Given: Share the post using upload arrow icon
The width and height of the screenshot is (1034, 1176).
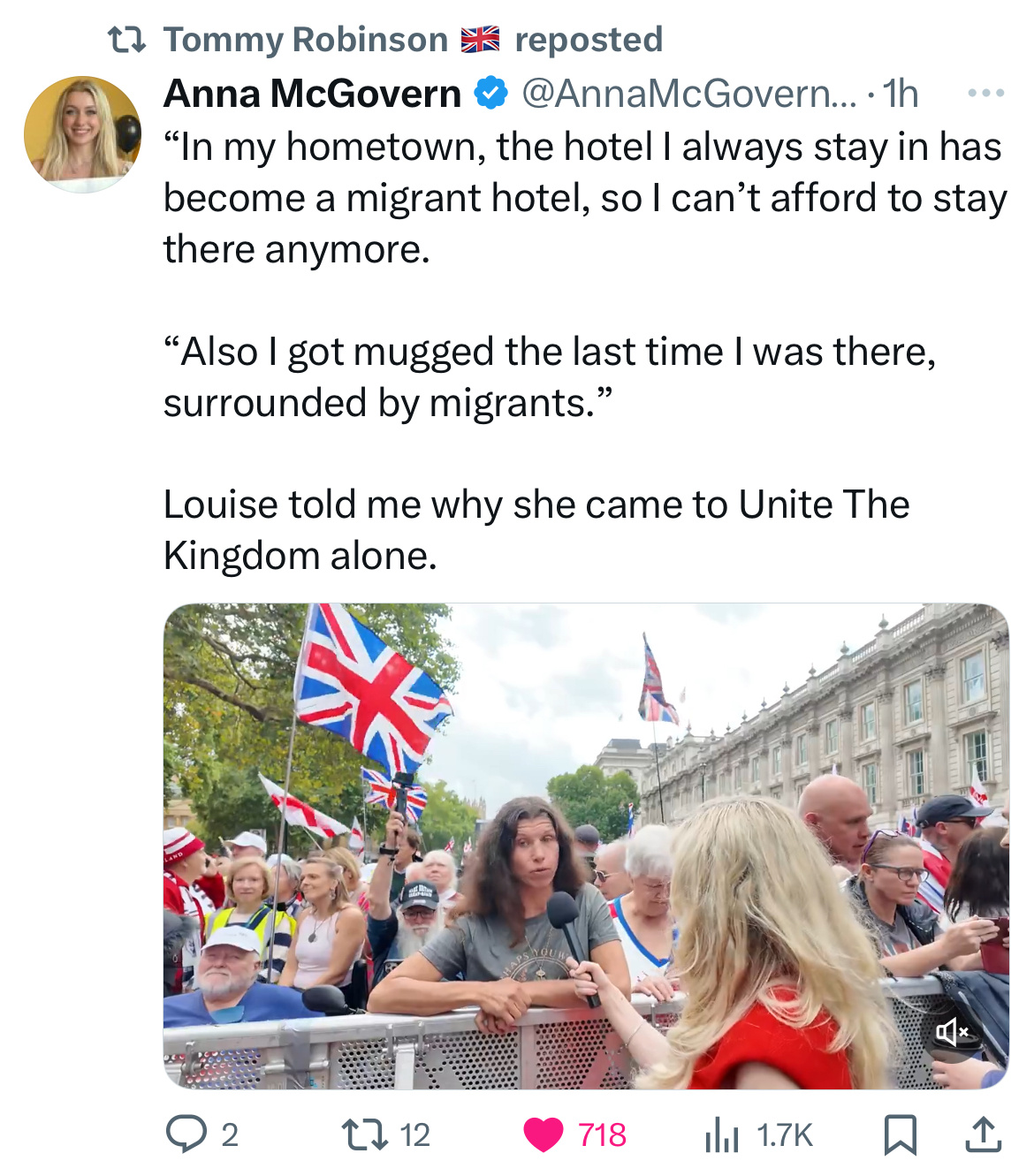Looking at the screenshot, I should coord(983,1134).
